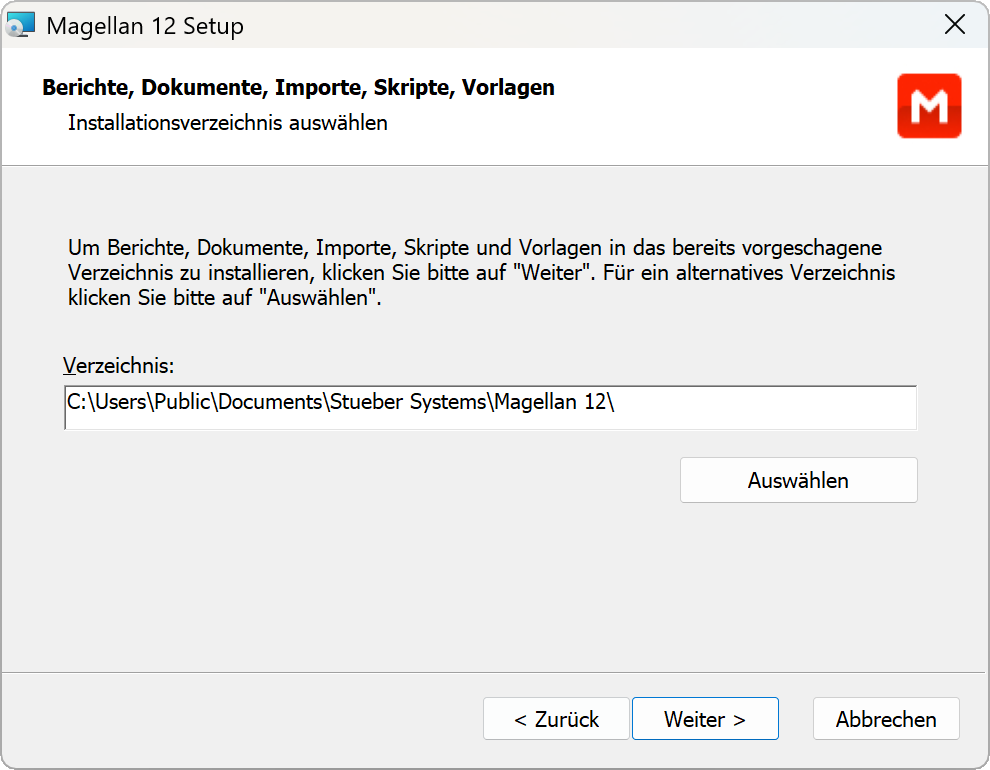Click the Weiter button to continue
Screen dimensions: 990x770
point(705,718)
